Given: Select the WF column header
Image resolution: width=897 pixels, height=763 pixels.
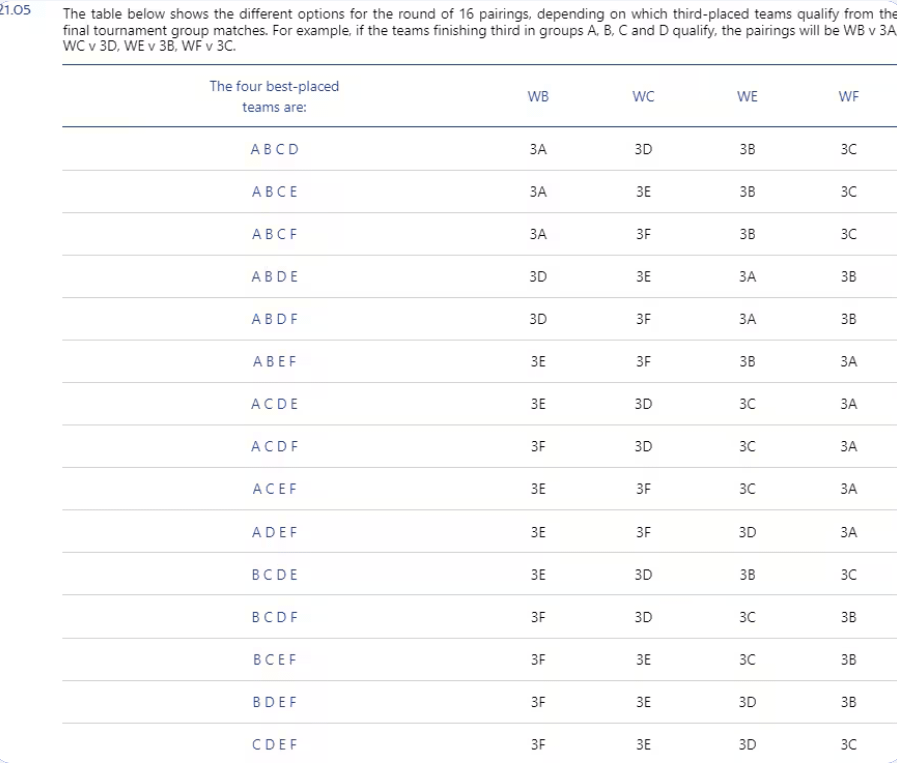Looking at the screenshot, I should click(x=848, y=97).
